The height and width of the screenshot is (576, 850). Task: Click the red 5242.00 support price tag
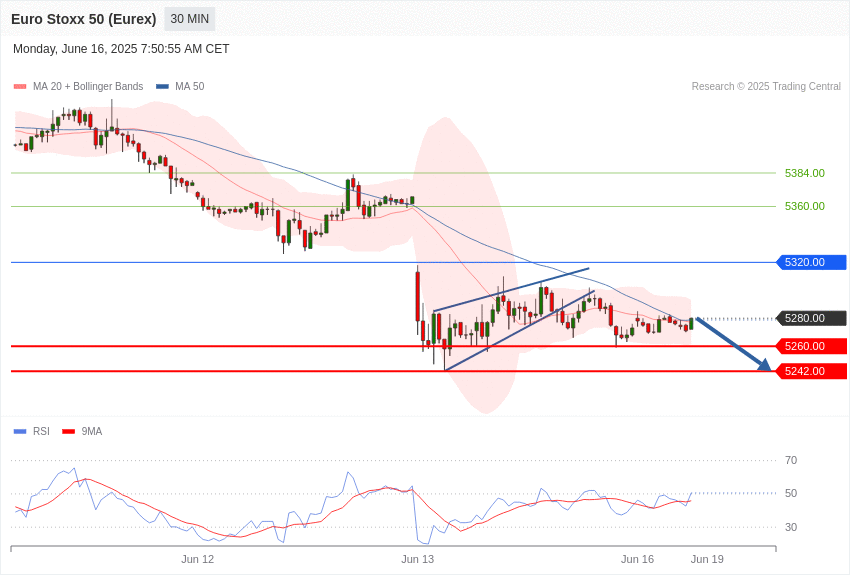[x=812, y=371]
